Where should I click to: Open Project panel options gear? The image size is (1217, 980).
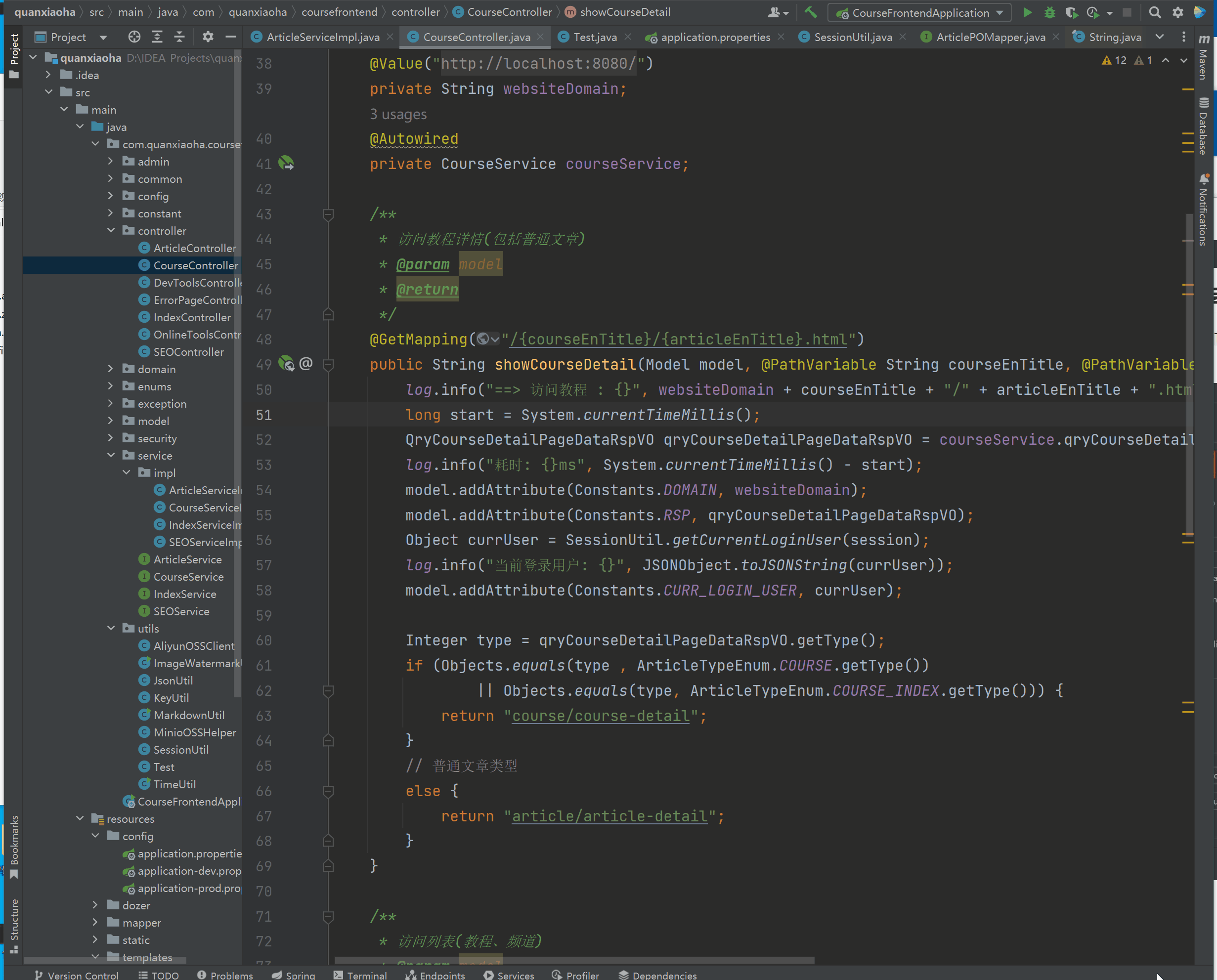[x=208, y=37]
